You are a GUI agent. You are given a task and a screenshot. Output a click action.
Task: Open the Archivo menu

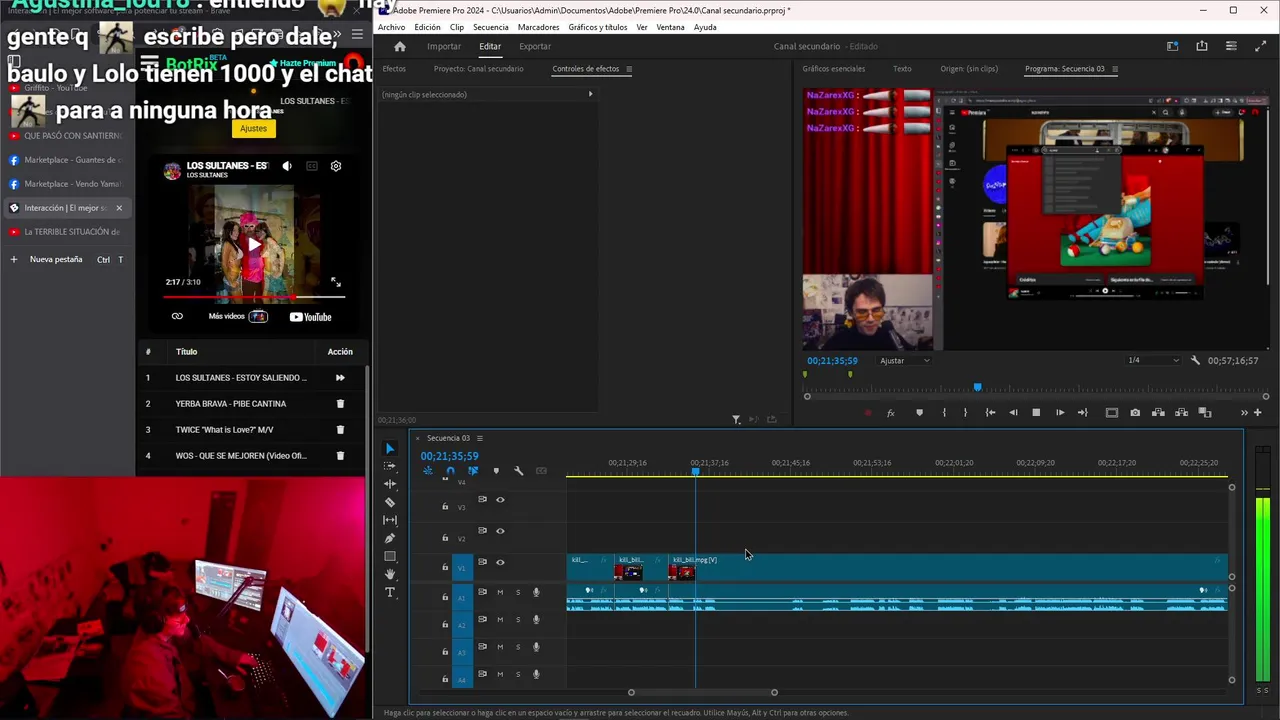click(392, 27)
